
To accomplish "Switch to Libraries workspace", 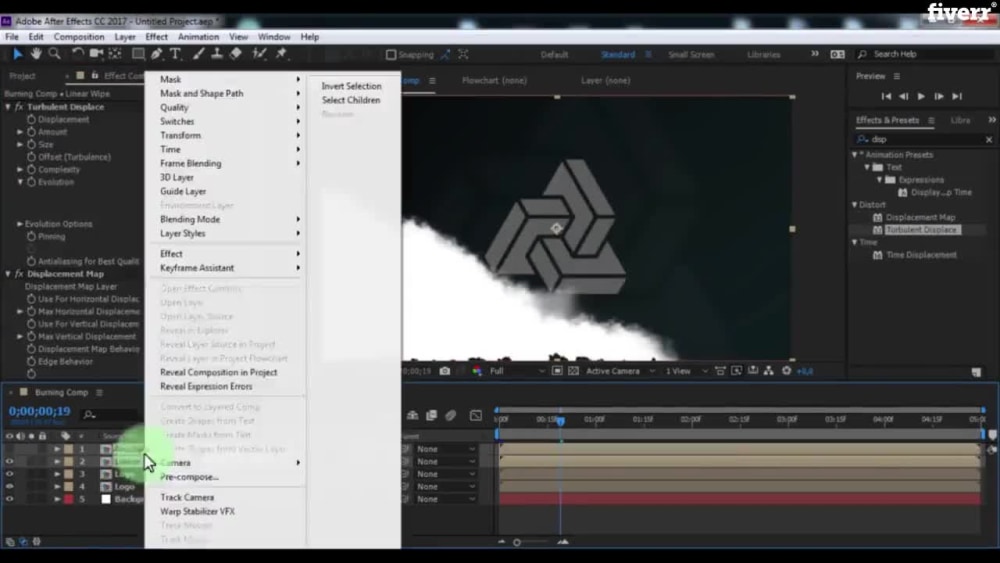I will click(x=763, y=55).
